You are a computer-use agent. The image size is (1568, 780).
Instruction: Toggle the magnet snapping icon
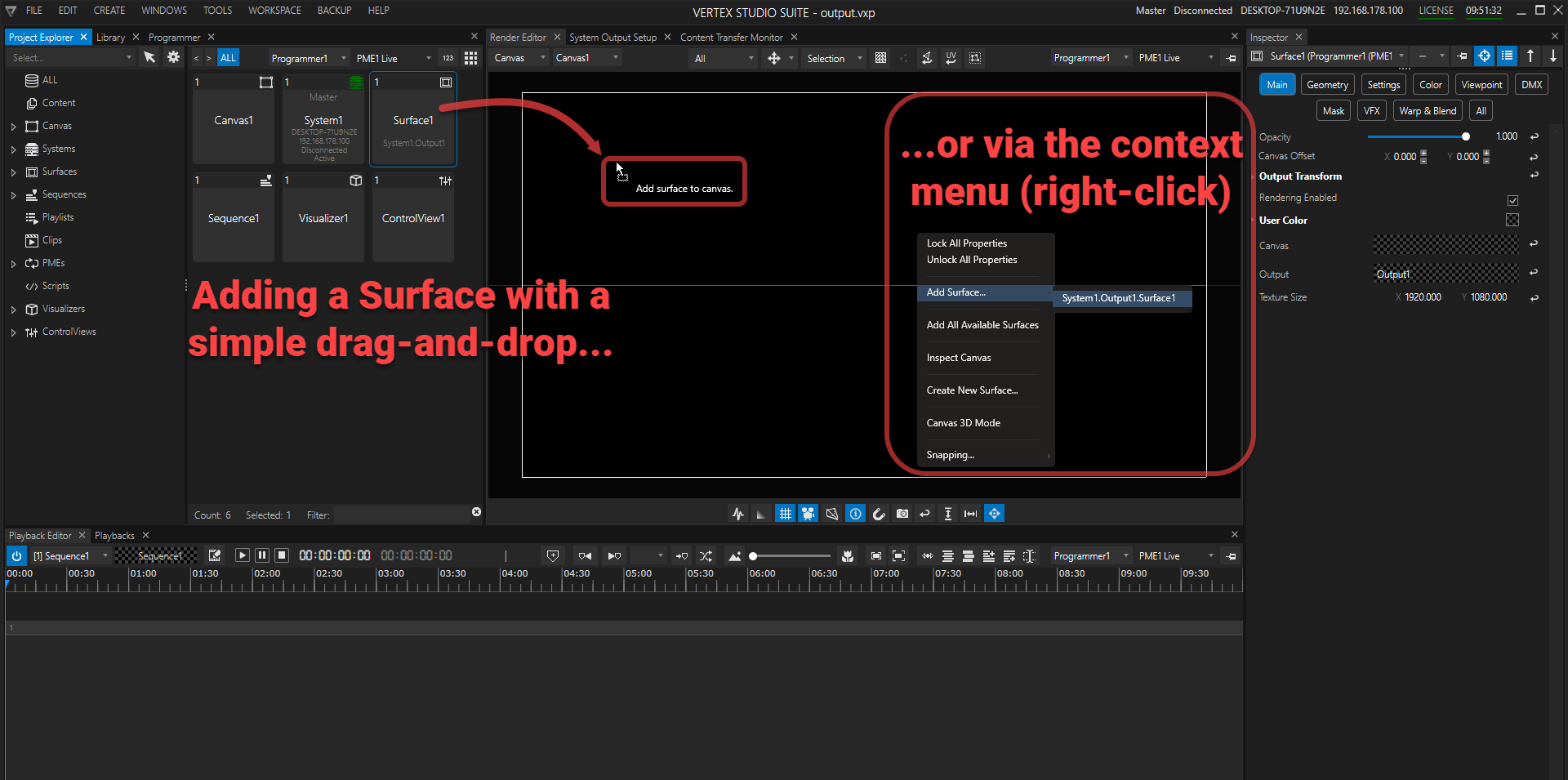point(879,514)
